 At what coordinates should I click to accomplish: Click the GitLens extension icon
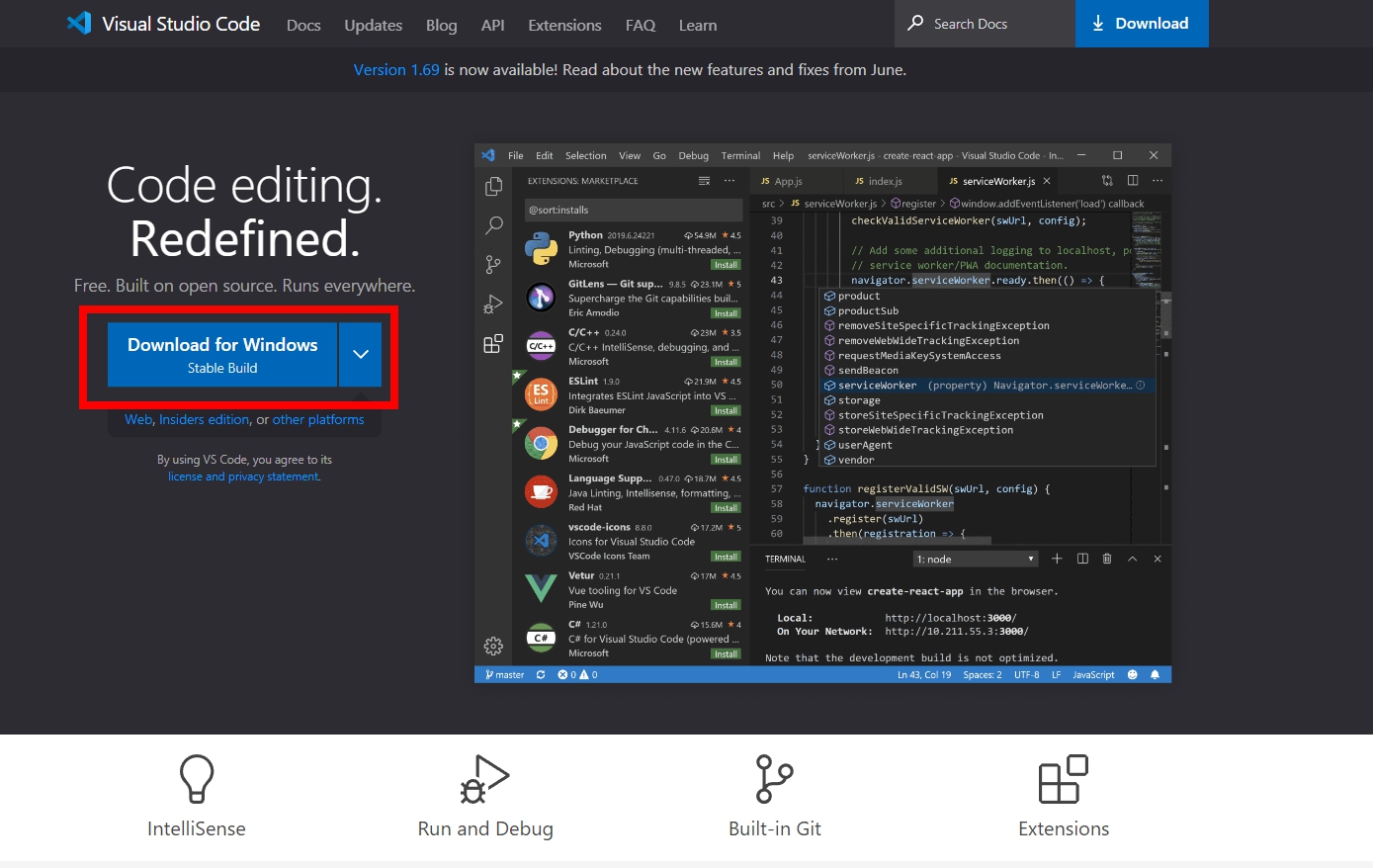[x=541, y=297]
